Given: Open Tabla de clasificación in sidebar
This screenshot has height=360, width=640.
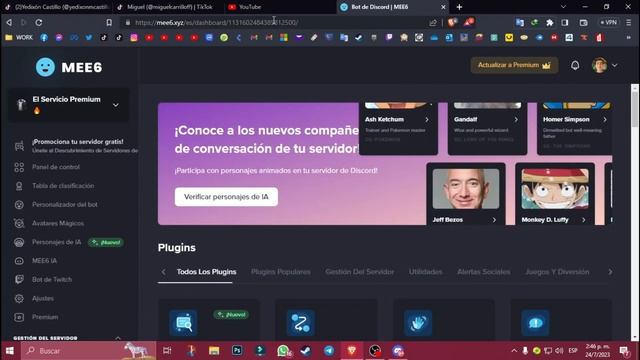Looking at the screenshot, I should coord(63,186).
